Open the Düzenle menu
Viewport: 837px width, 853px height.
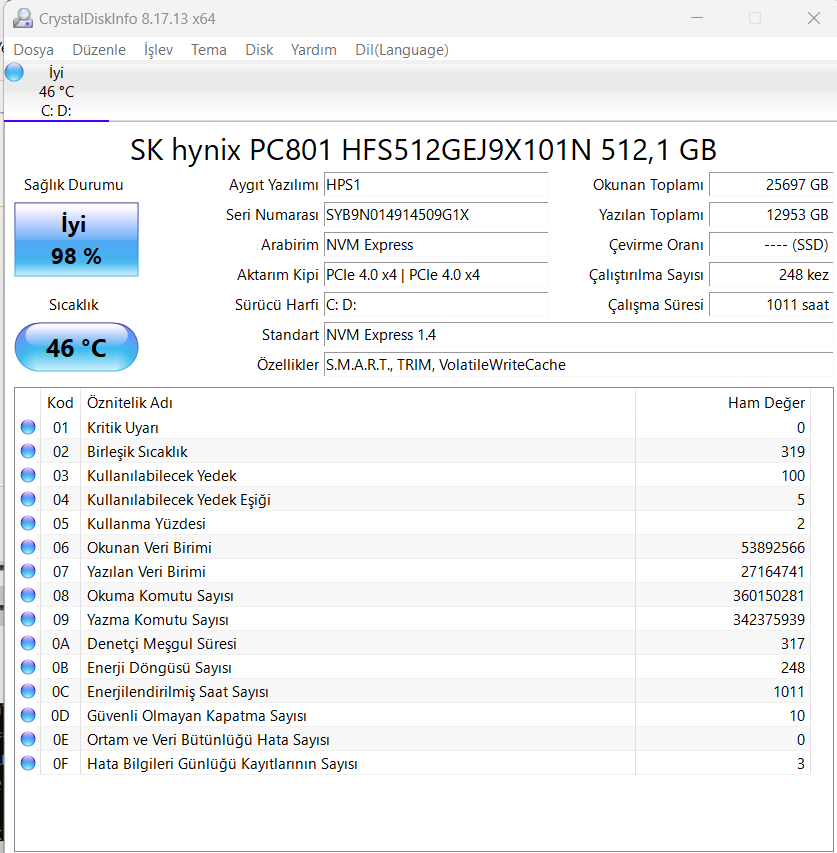click(x=98, y=50)
